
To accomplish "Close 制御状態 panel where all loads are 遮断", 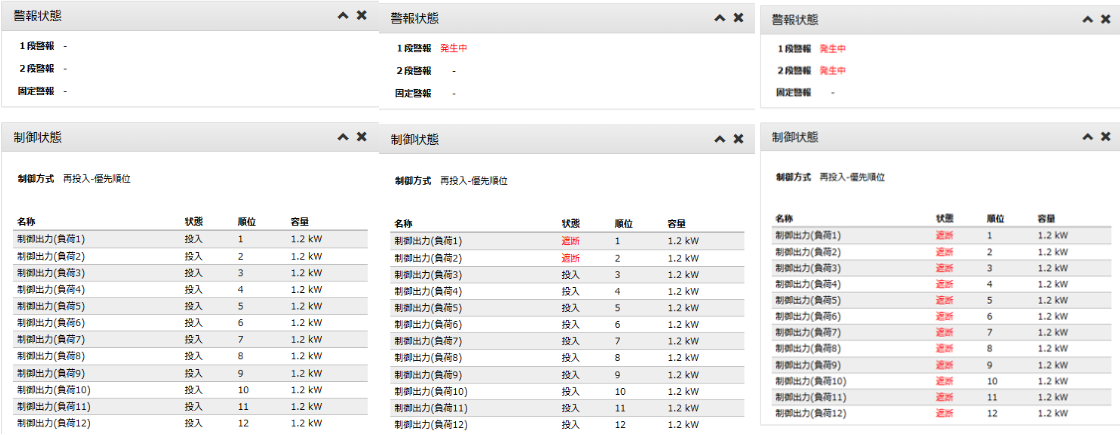I will (1105, 136).
